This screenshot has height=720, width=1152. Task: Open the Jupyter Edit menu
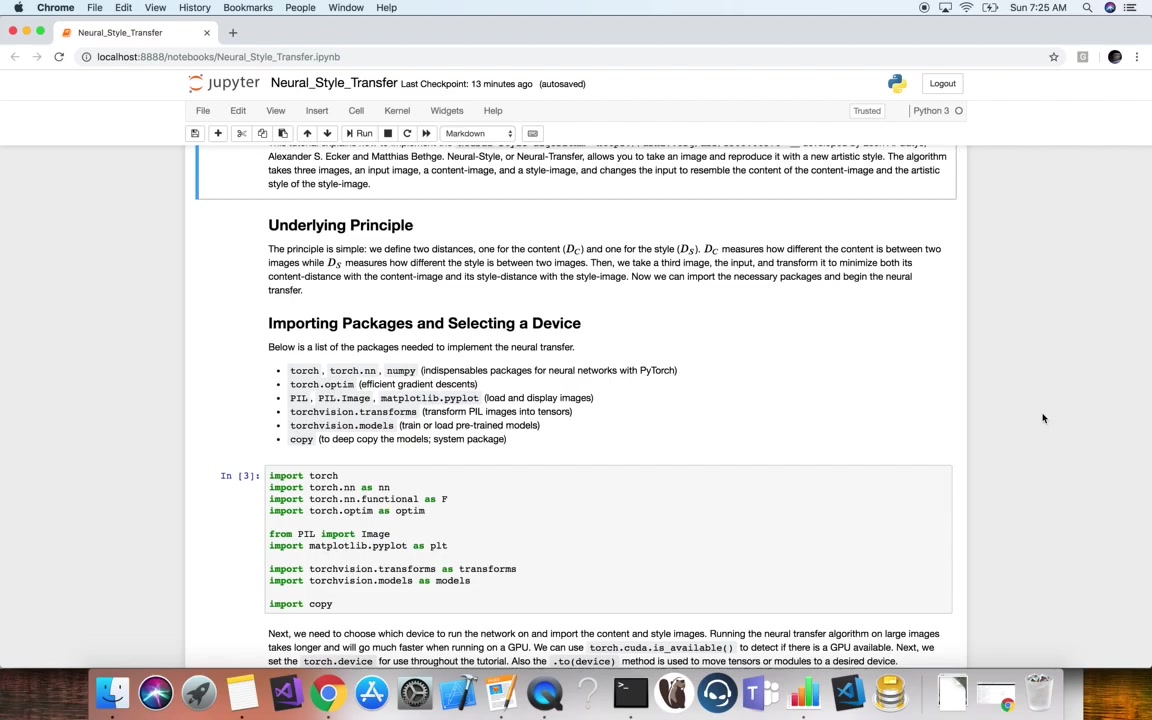pyautogui.click(x=238, y=111)
